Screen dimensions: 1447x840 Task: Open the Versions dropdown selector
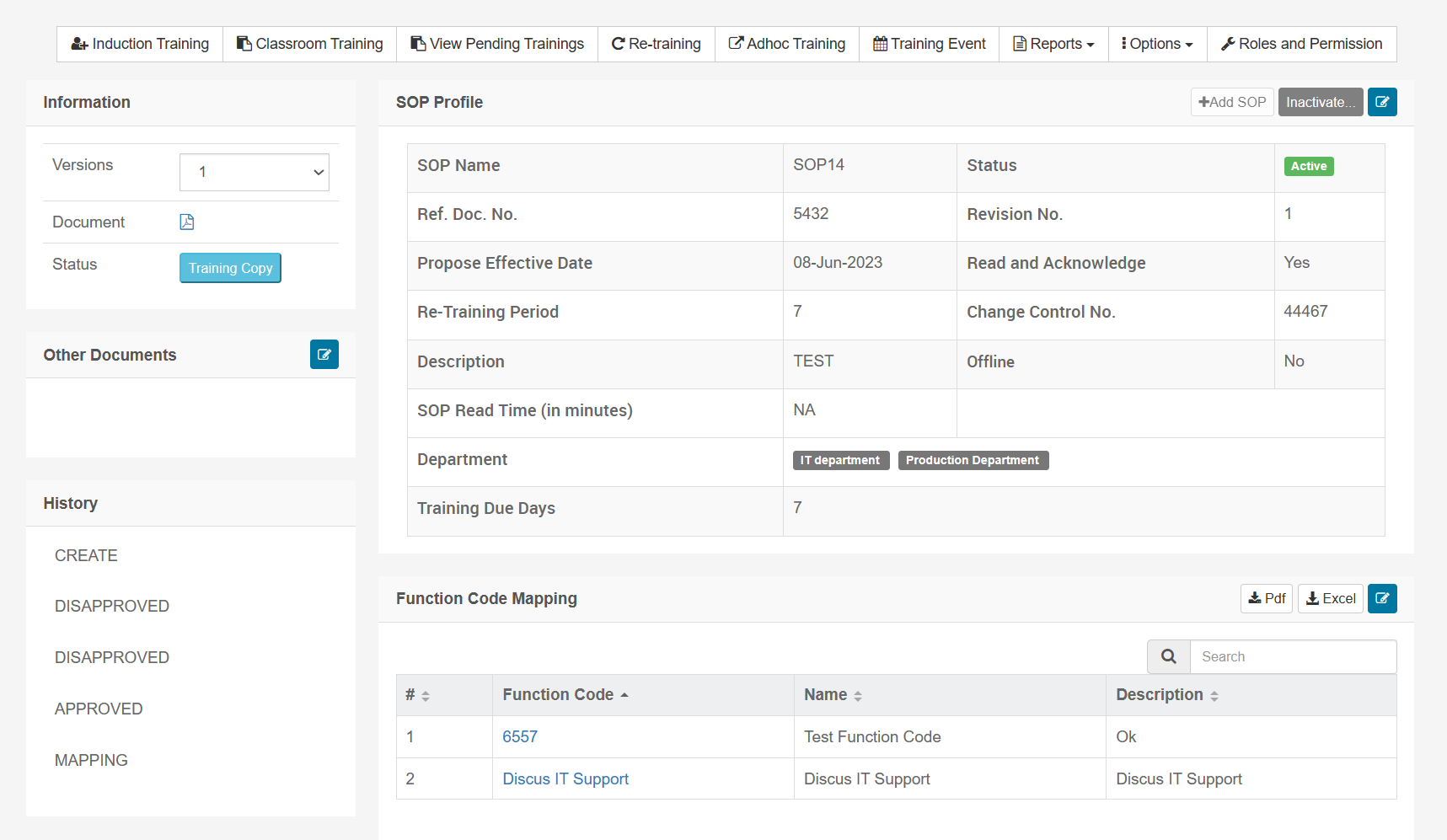pyautogui.click(x=255, y=172)
